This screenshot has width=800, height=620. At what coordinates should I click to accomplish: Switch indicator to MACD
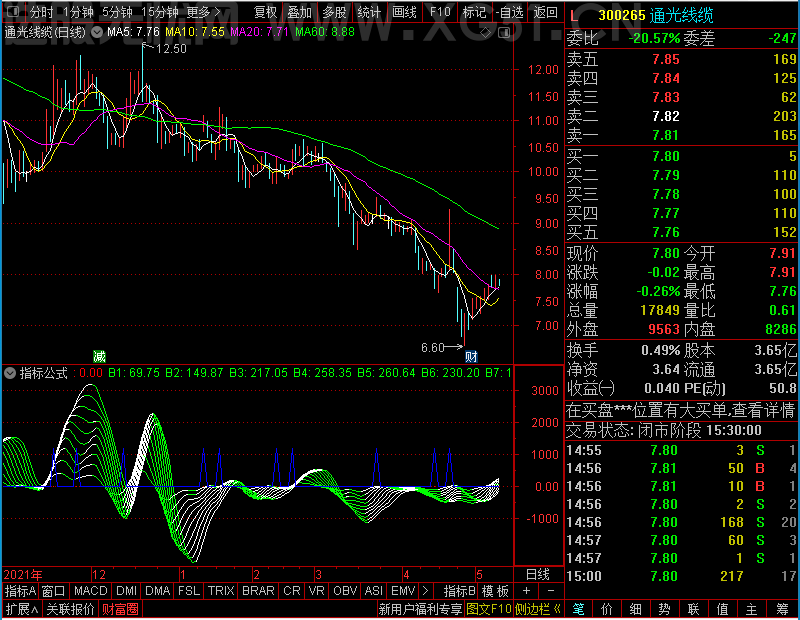pyautogui.click(x=90, y=591)
